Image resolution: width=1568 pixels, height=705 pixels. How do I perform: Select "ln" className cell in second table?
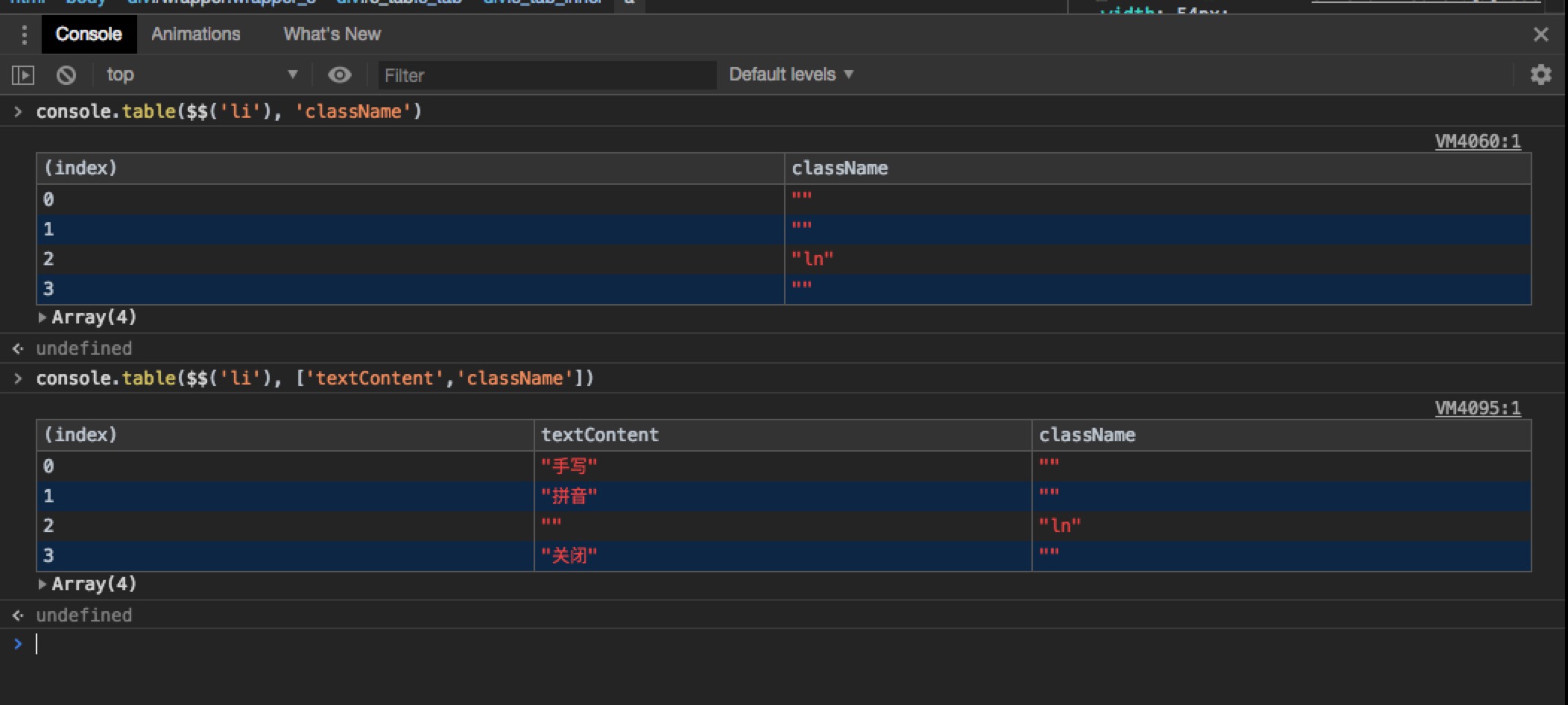pyautogui.click(x=1281, y=526)
